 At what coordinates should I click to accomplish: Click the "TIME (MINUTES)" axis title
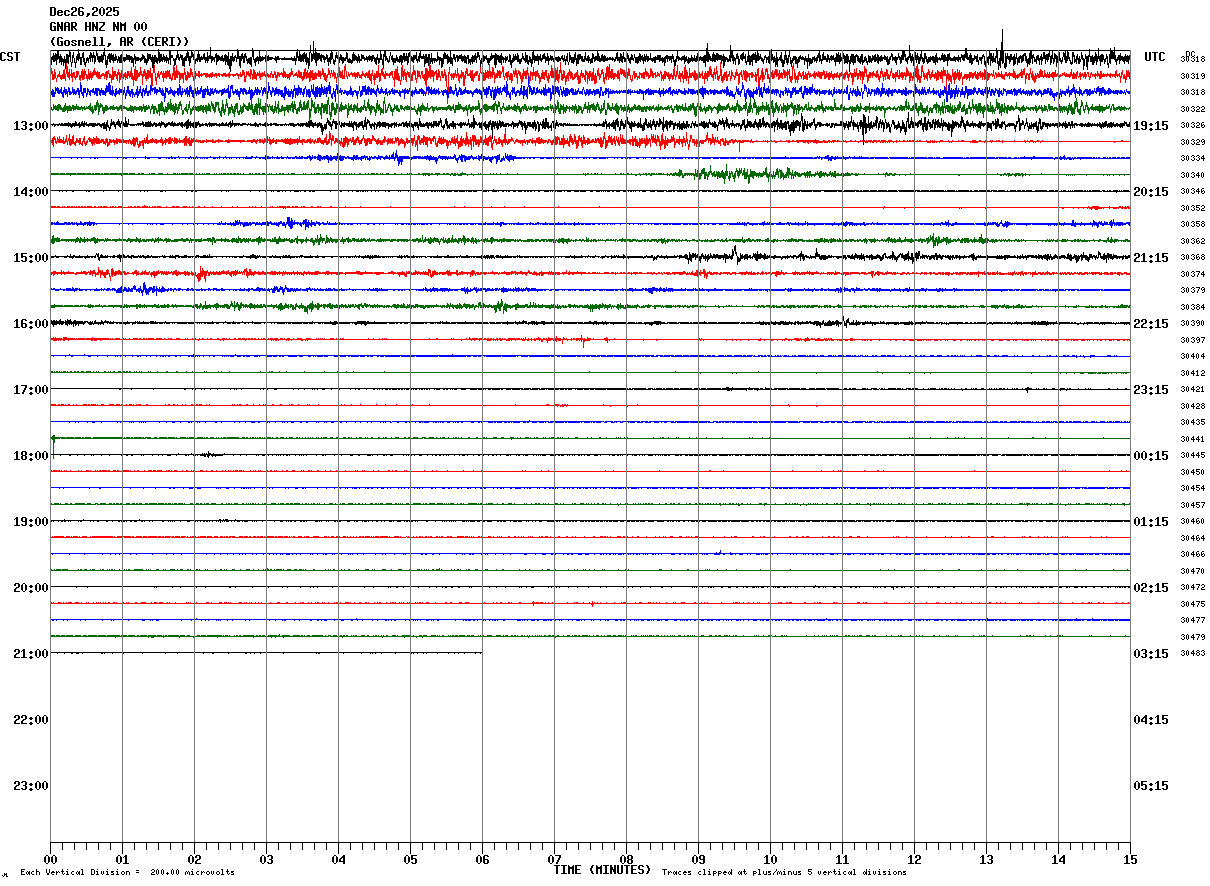tap(602, 870)
